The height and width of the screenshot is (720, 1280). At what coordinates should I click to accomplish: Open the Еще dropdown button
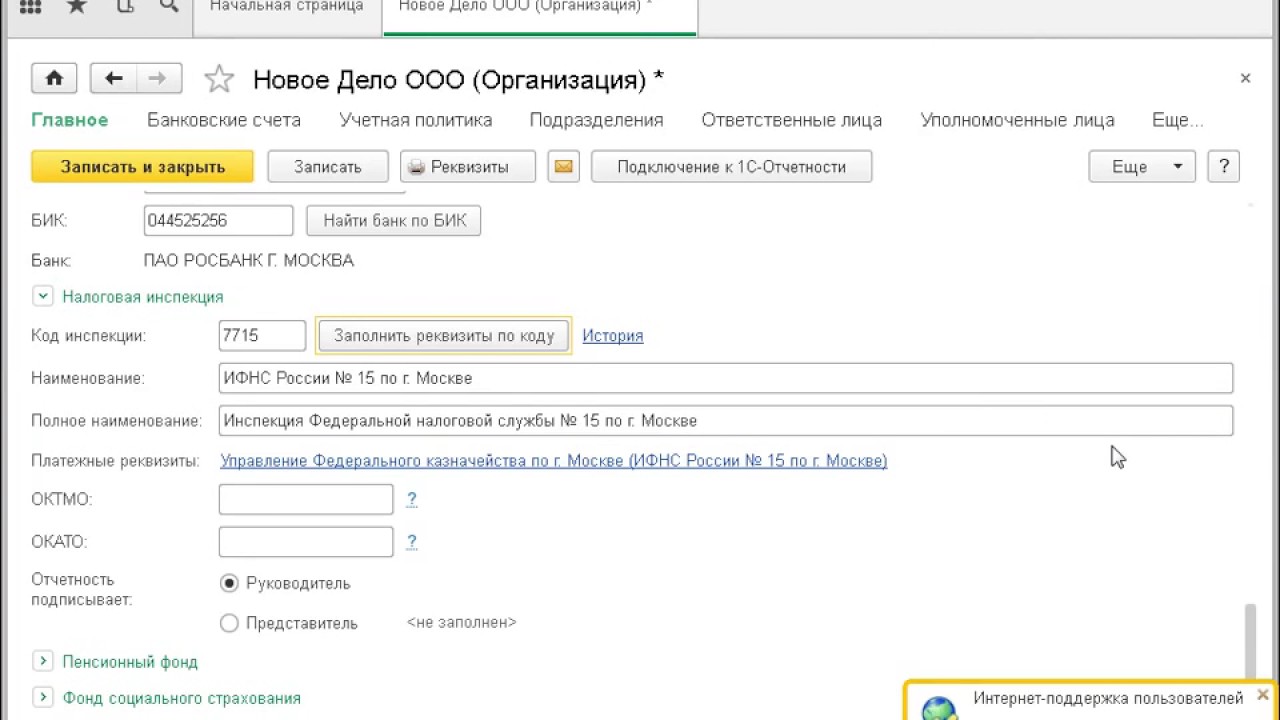1141,167
